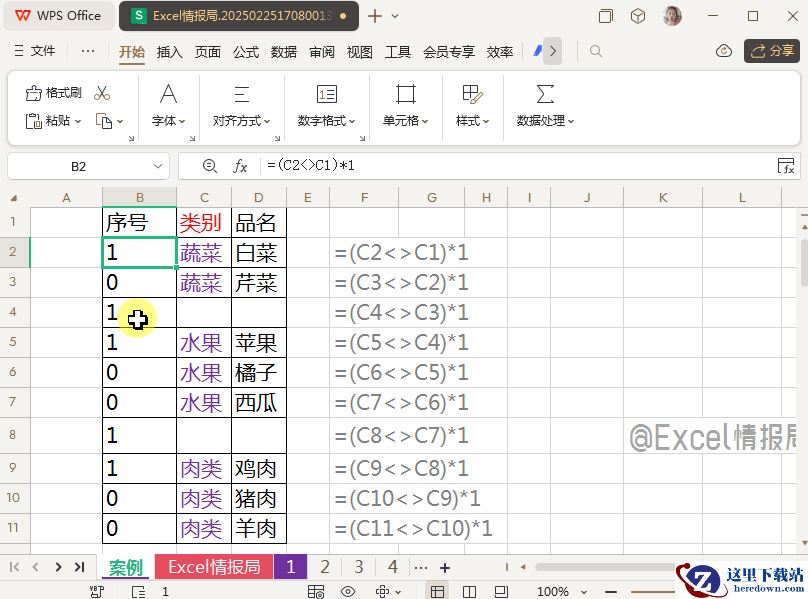Go to next sheet tab arrow
Image resolution: width=808 pixels, height=599 pixels.
[58, 568]
